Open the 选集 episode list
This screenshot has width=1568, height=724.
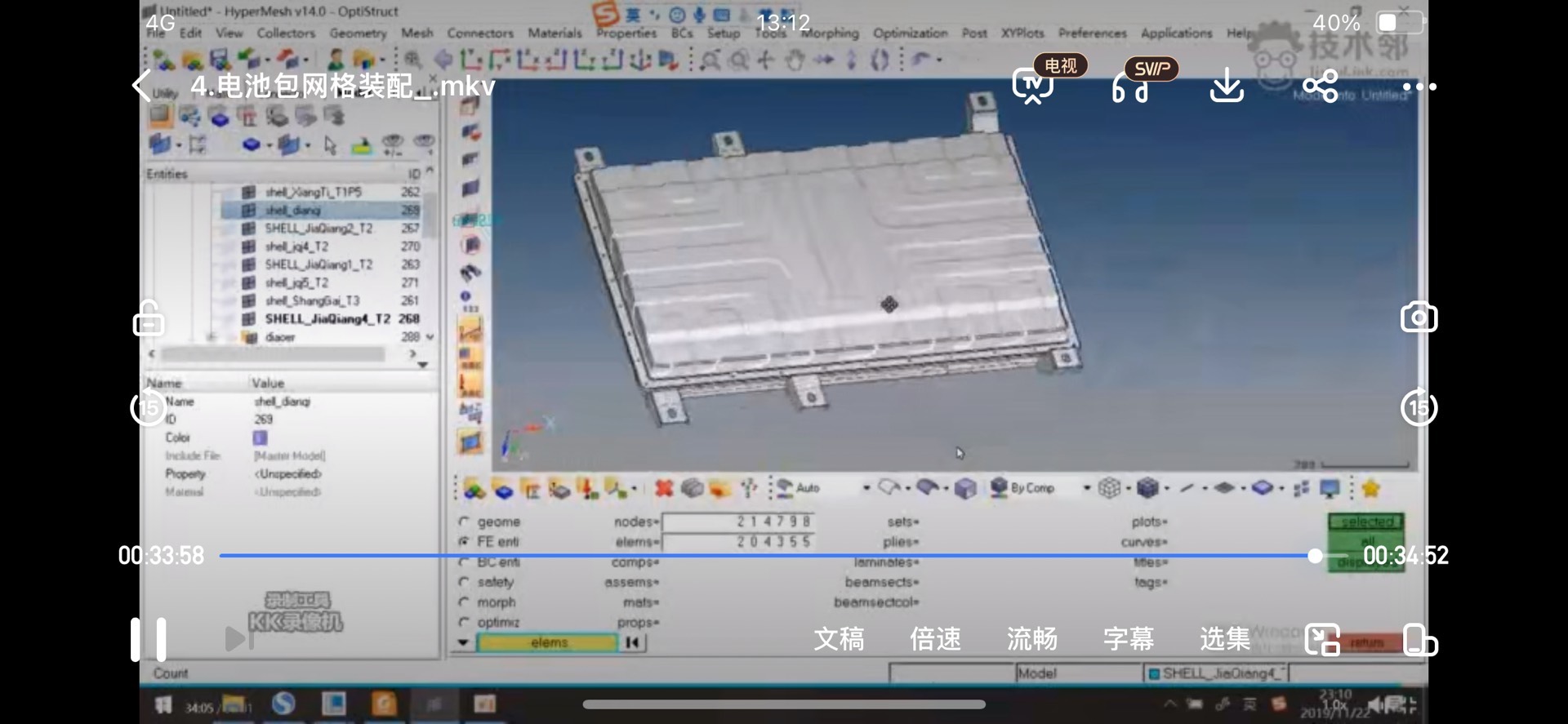click(x=1225, y=638)
